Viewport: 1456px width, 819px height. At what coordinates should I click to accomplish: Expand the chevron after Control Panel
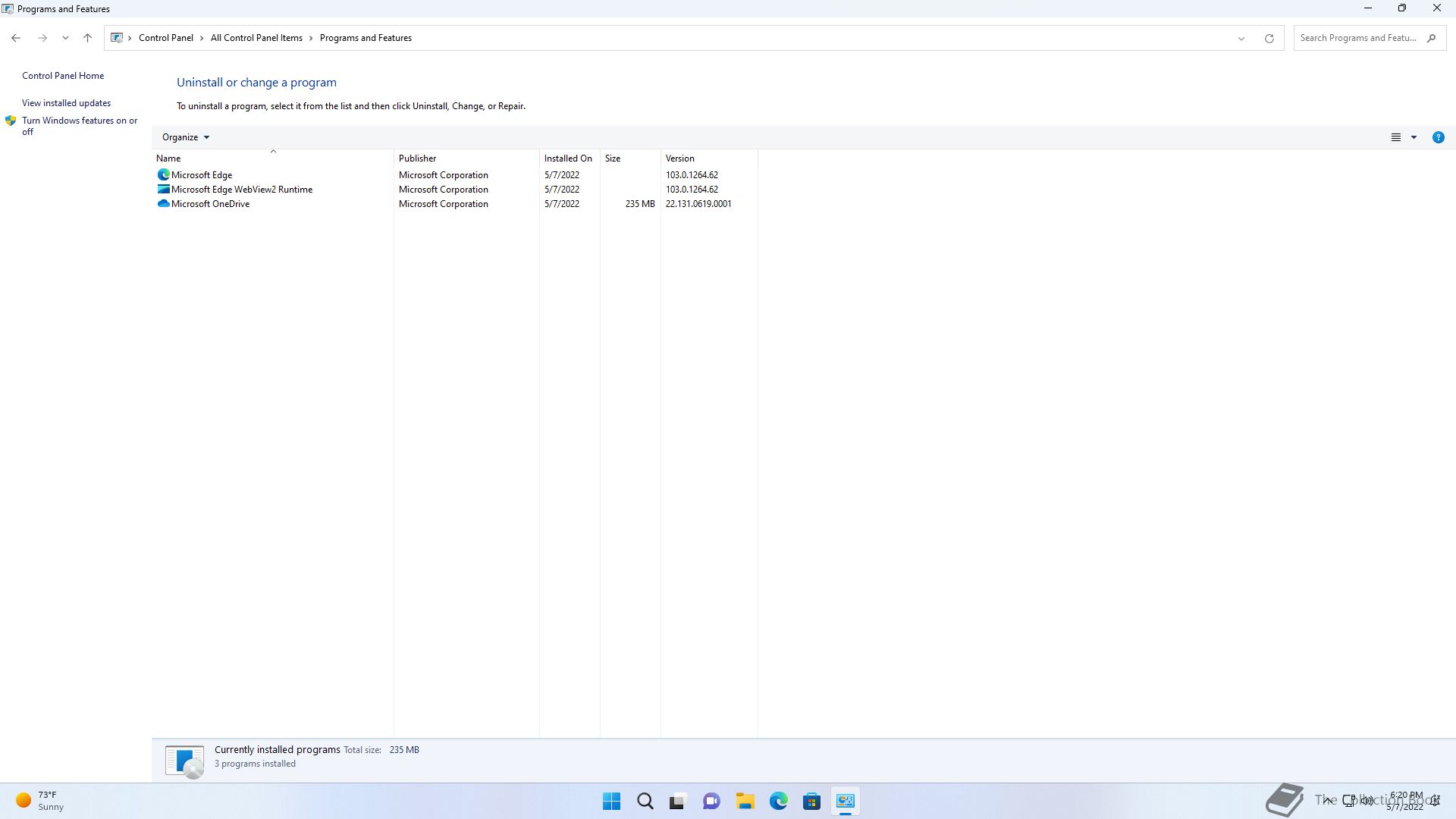pos(202,38)
